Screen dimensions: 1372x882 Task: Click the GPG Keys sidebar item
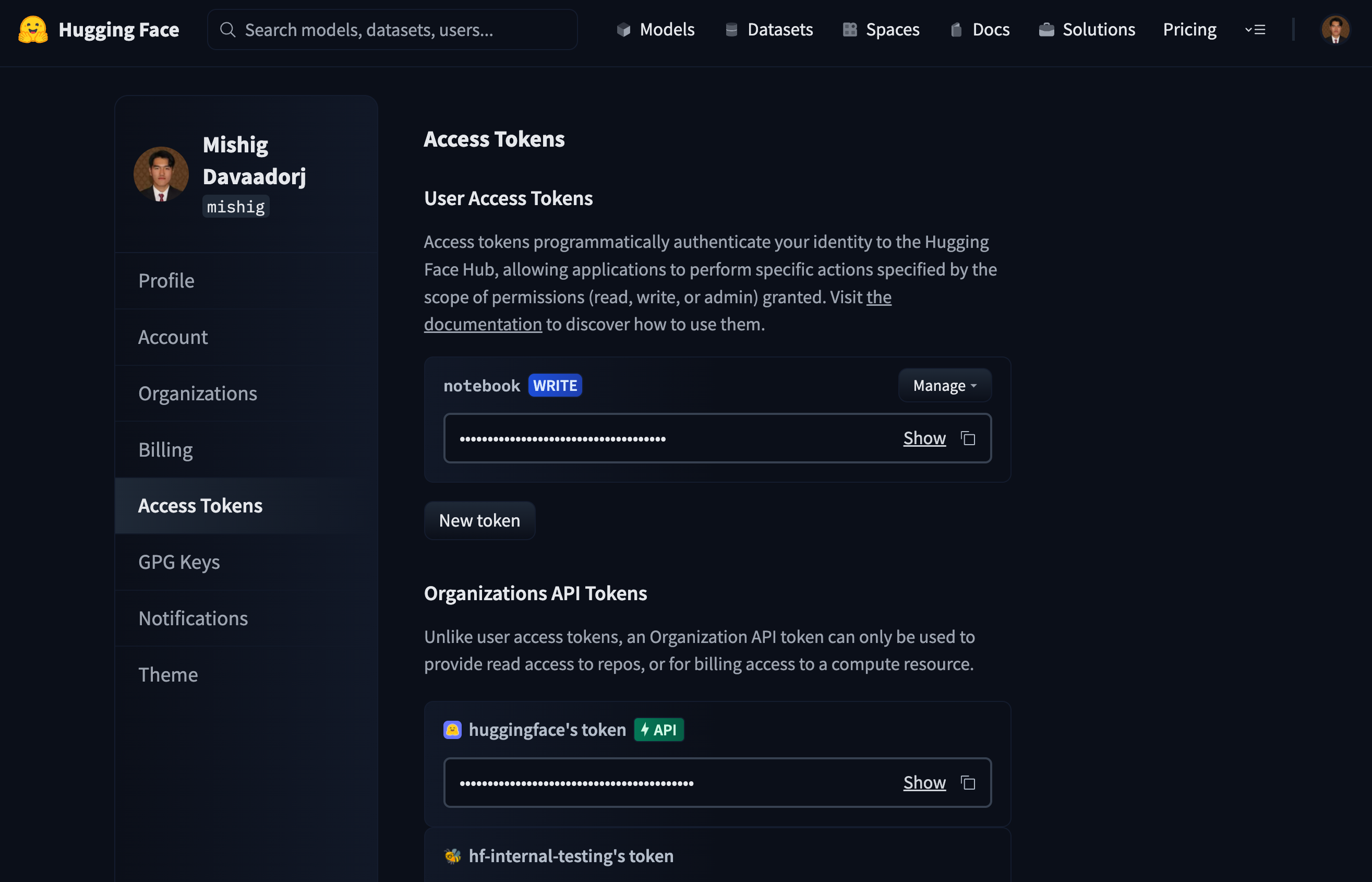point(179,561)
